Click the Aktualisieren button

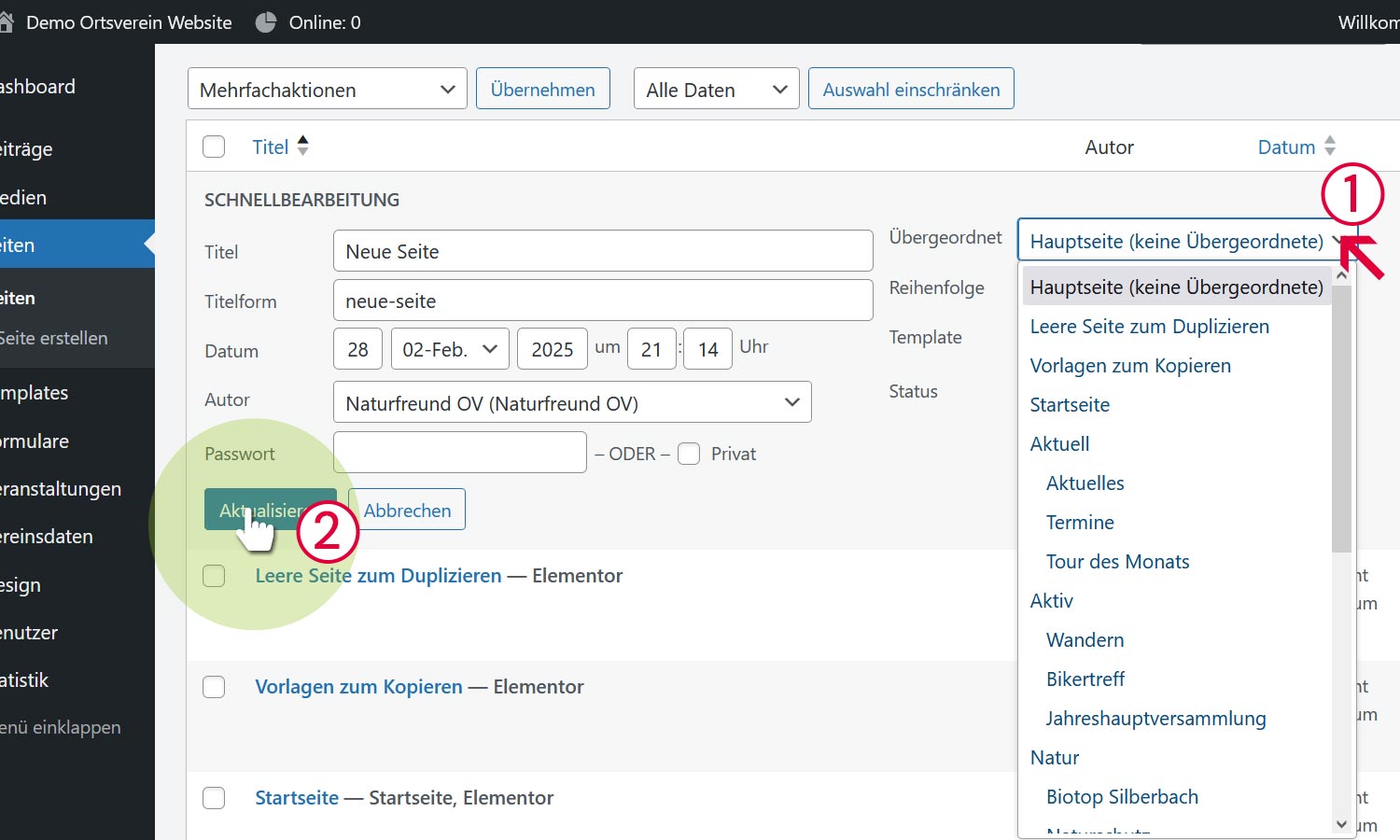pos(271,510)
